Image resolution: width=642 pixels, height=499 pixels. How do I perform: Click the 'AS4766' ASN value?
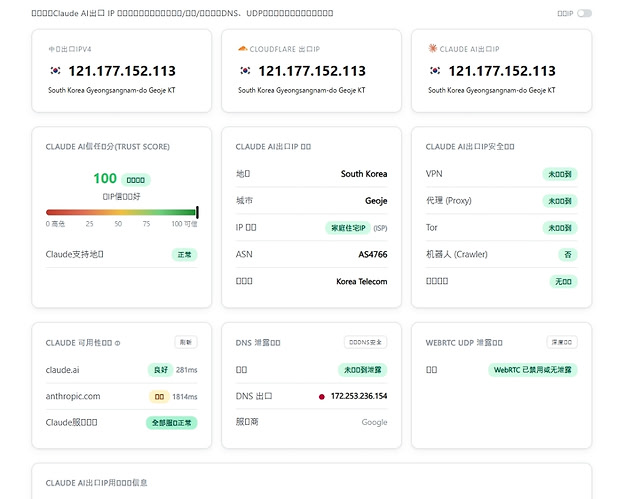click(x=373, y=254)
